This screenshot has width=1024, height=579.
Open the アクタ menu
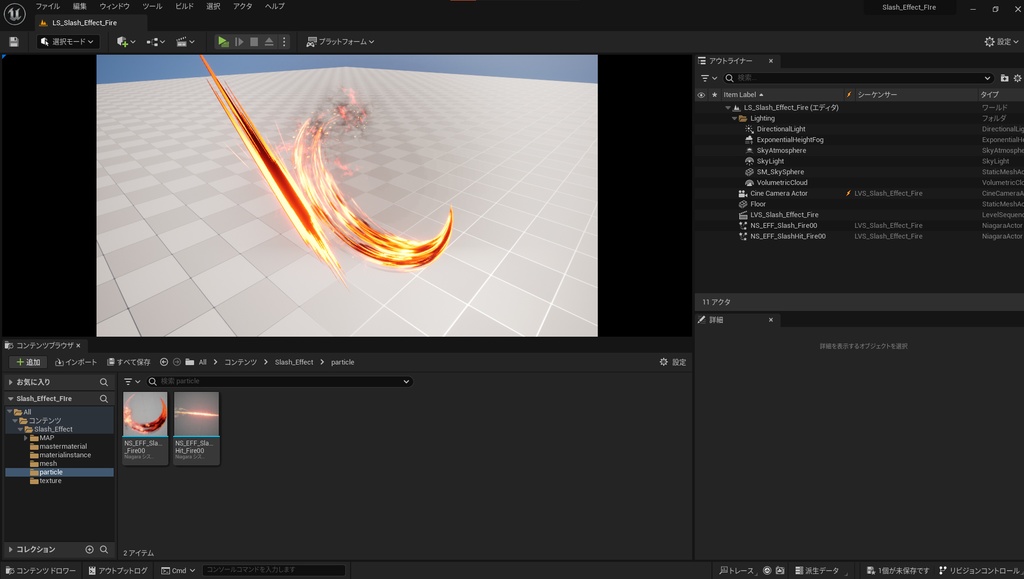pyautogui.click(x=242, y=7)
